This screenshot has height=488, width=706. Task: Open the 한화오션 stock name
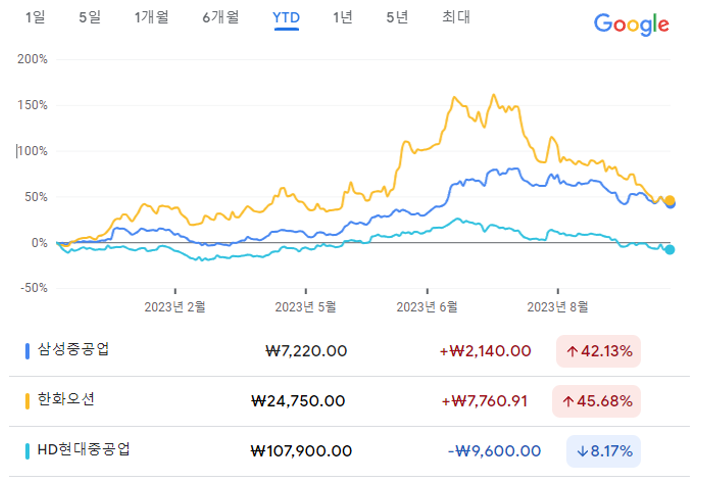(x=66, y=399)
